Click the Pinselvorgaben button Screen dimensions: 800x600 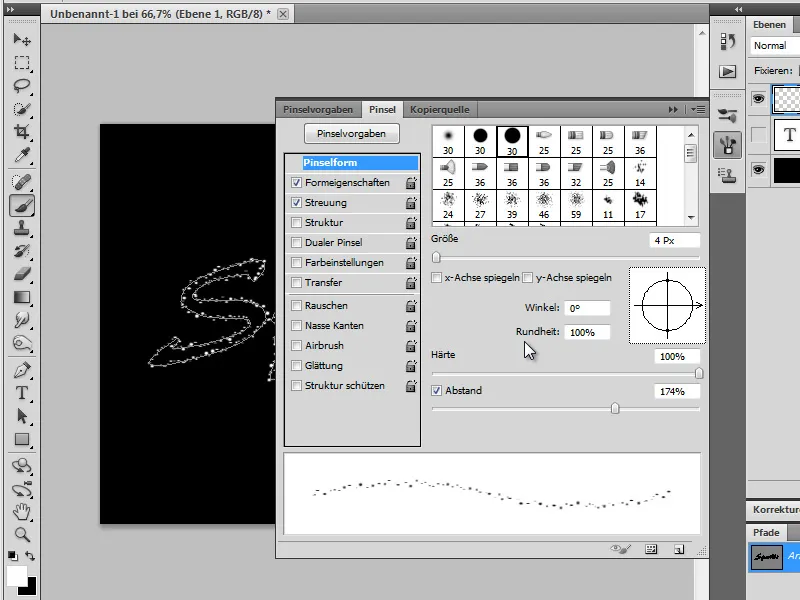(352, 134)
